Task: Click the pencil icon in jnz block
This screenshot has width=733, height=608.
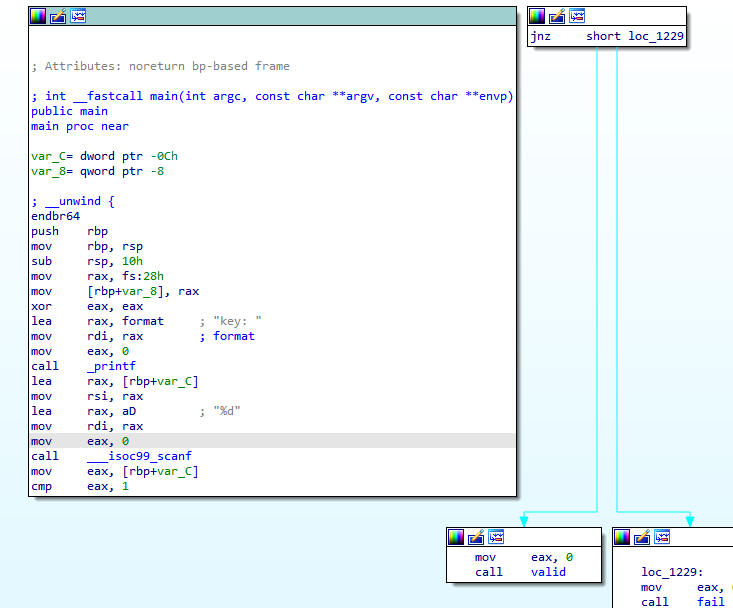Action: 557,16
